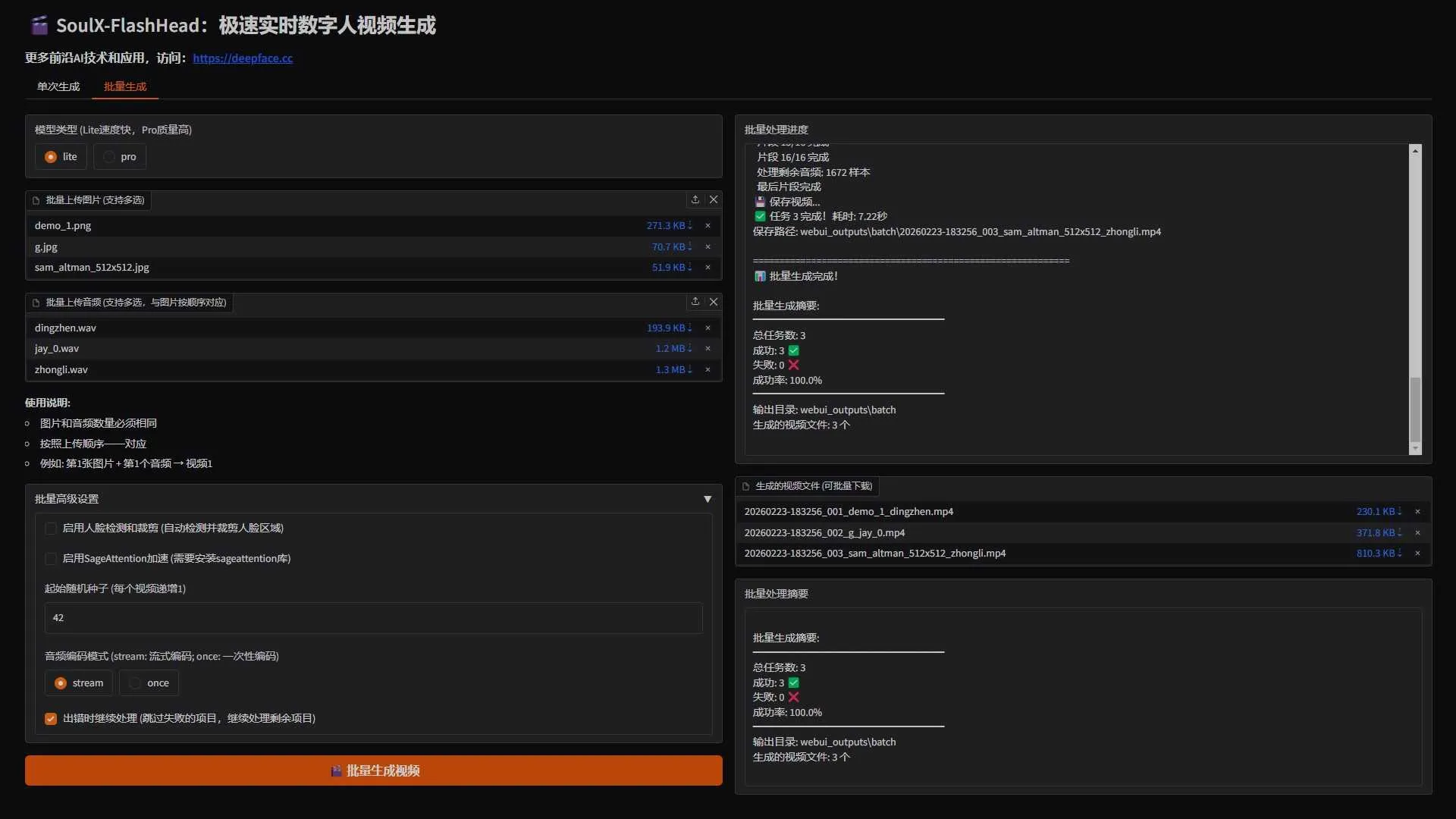Image resolution: width=1456 pixels, height=819 pixels.
Task: Click the 批量生成视频 button
Action: 374,770
